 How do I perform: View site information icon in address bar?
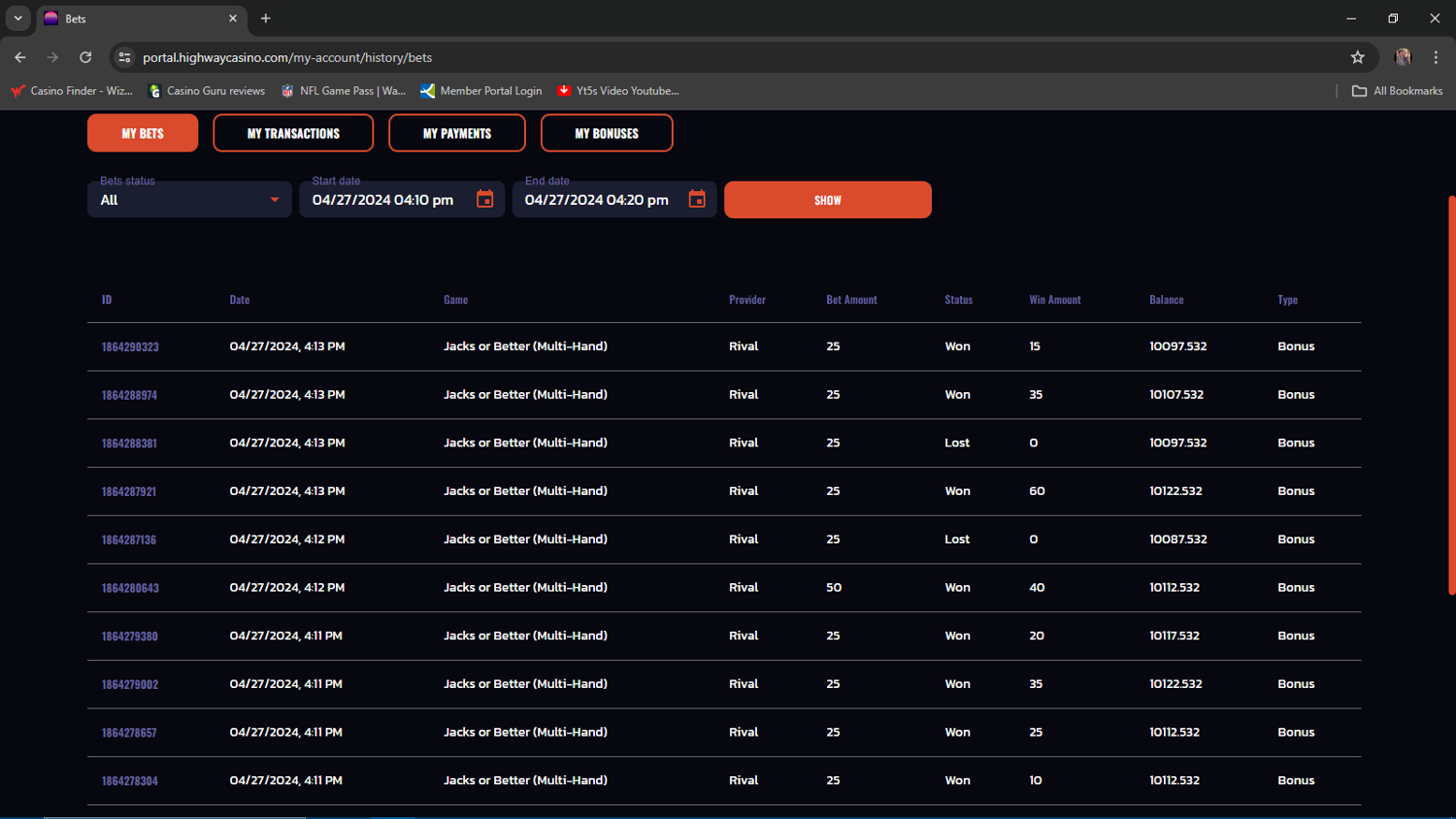click(x=124, y=57)
